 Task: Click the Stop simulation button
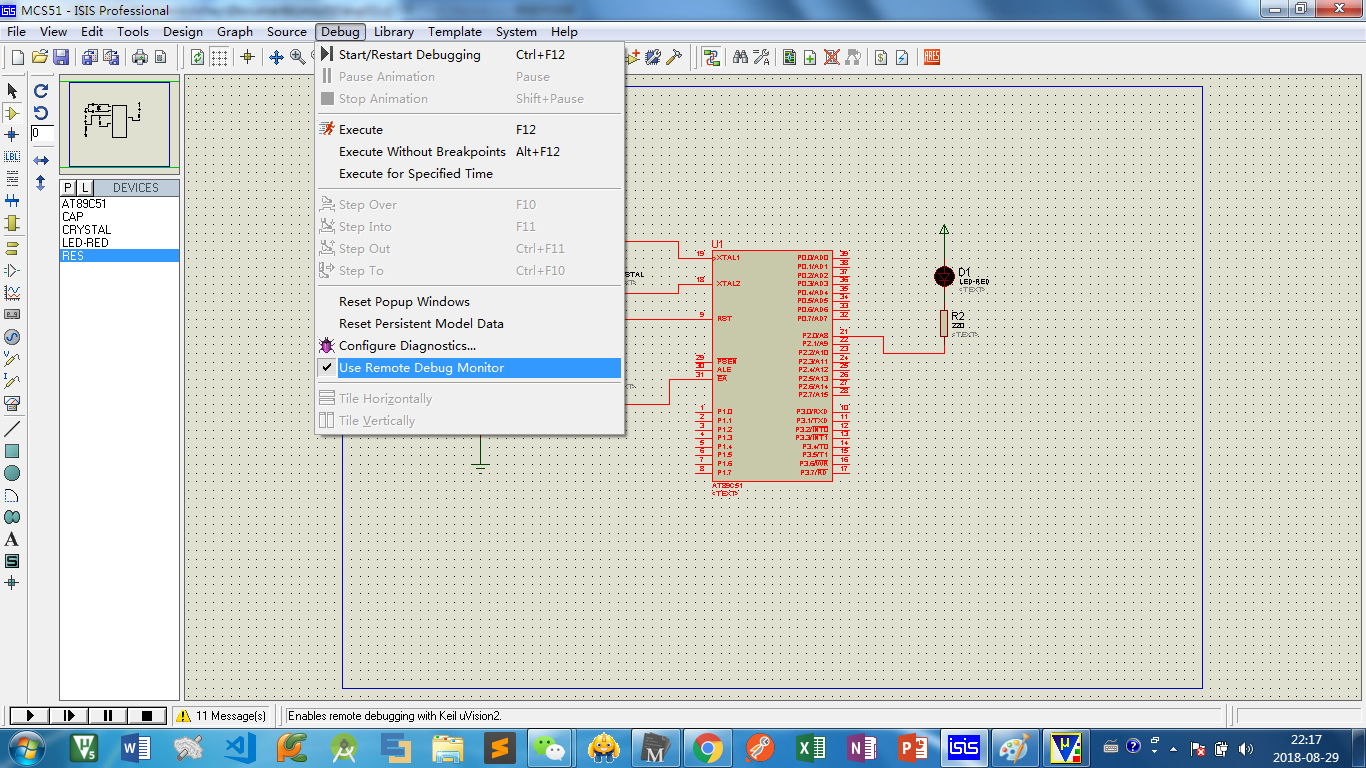pos(147,716)
